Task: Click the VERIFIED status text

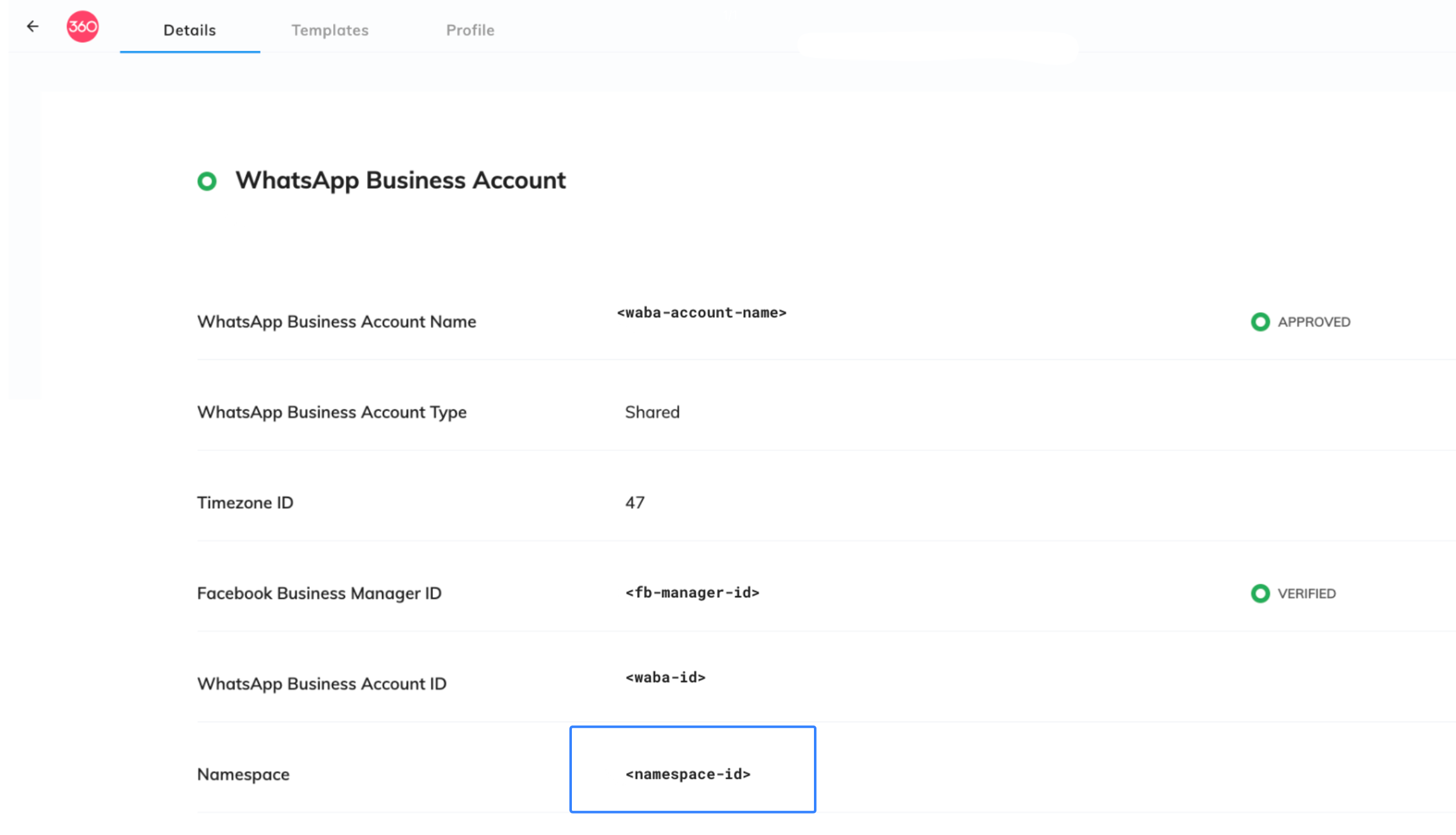Action: (1307, 594)
